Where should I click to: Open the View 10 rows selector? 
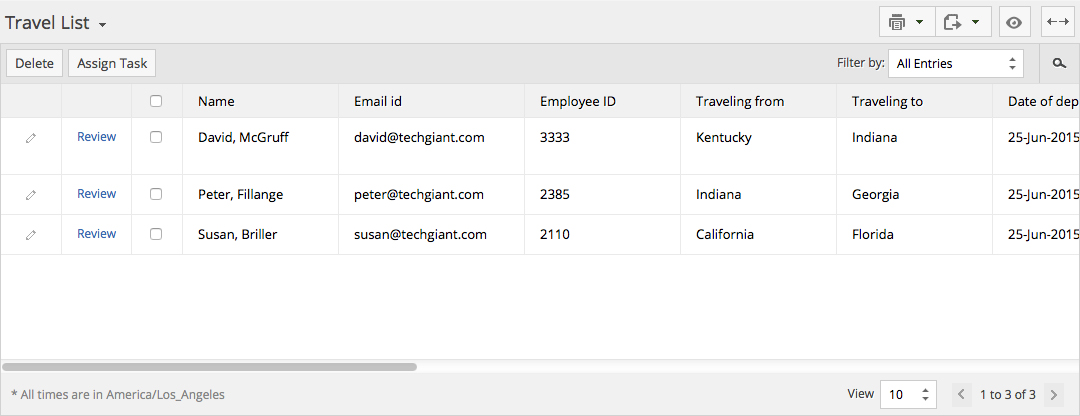[908, 395]
